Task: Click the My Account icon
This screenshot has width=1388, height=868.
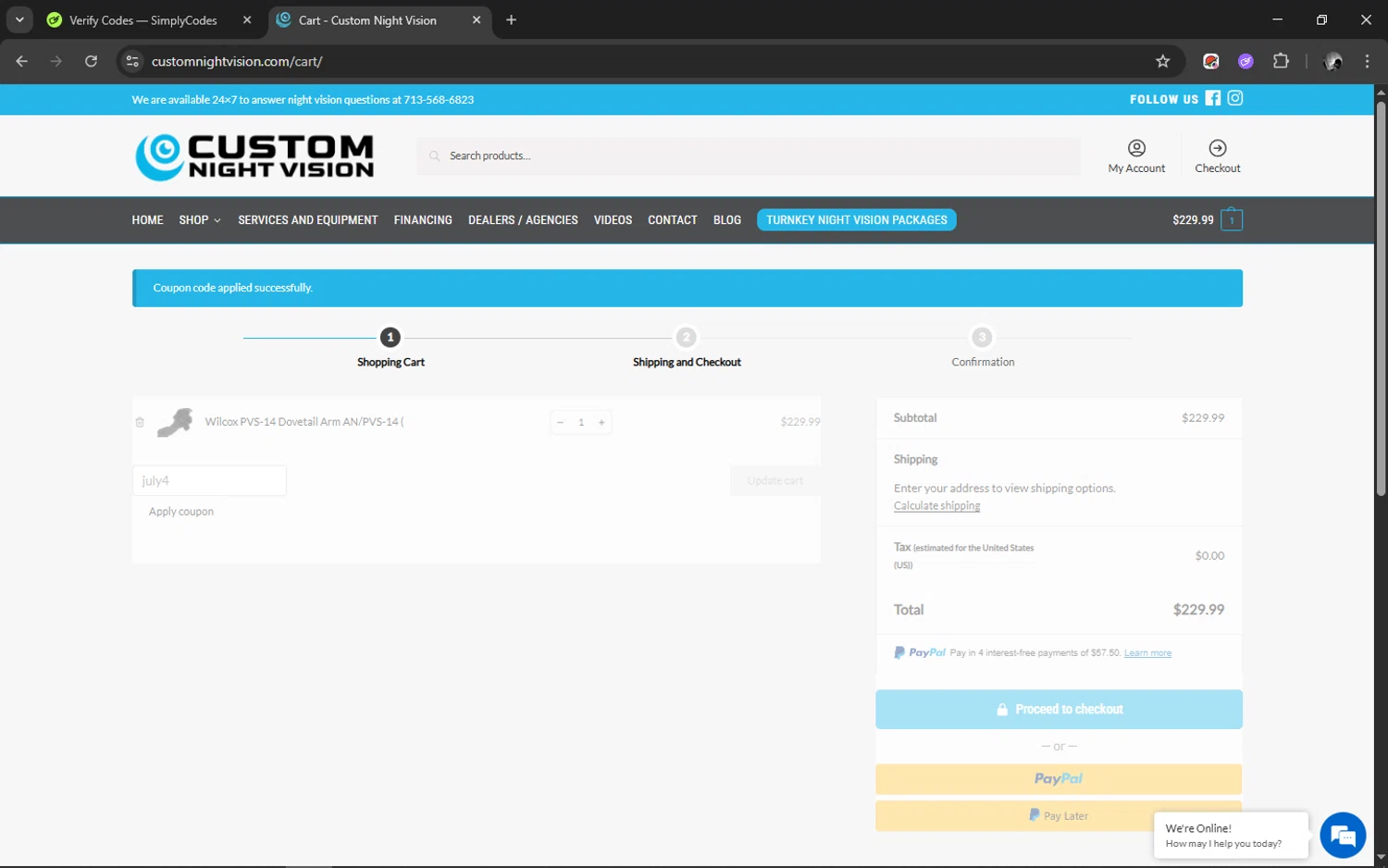Action: 1136,148
